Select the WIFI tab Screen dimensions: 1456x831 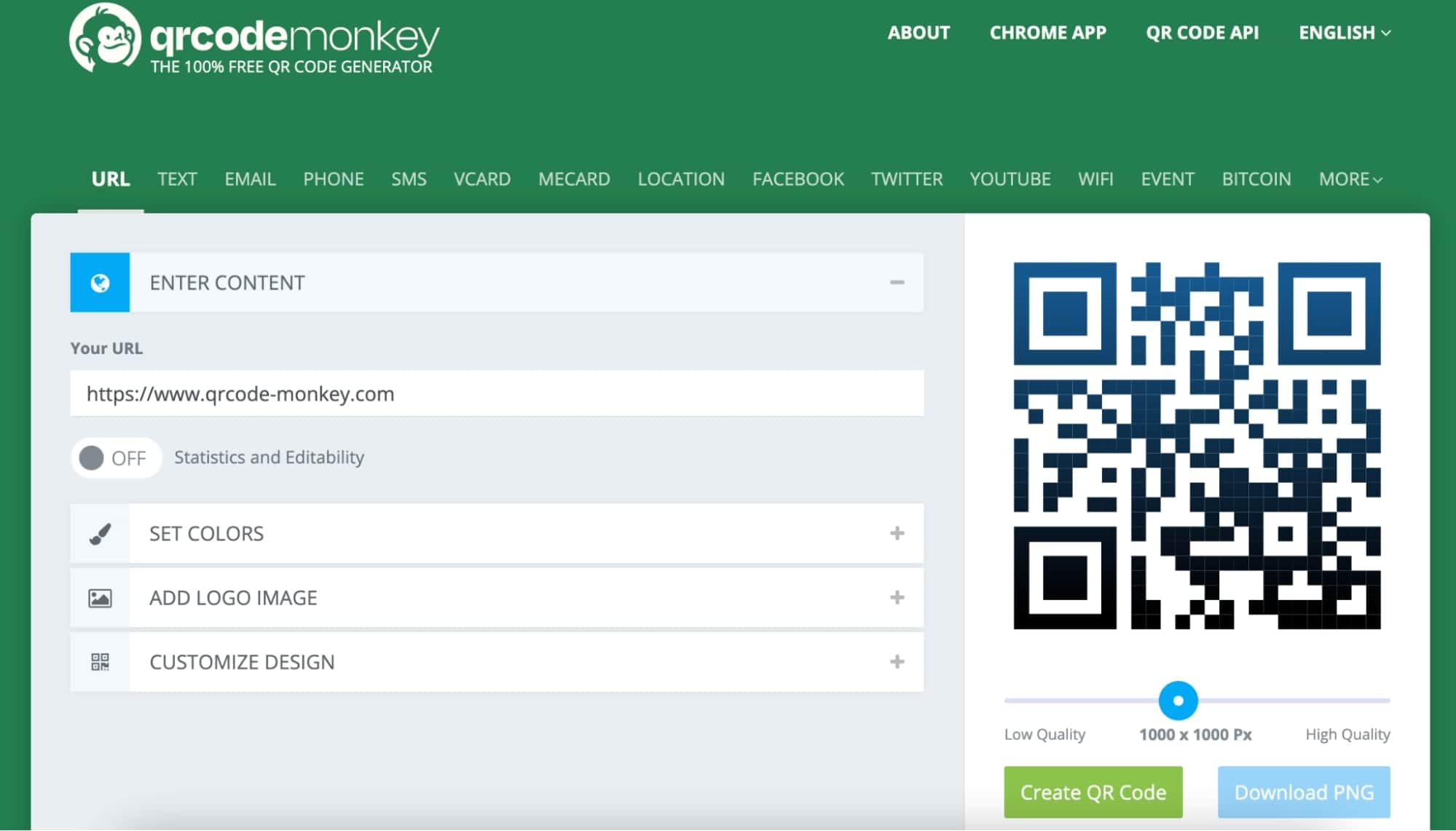pyautogui.click(x=1096, y=178)
